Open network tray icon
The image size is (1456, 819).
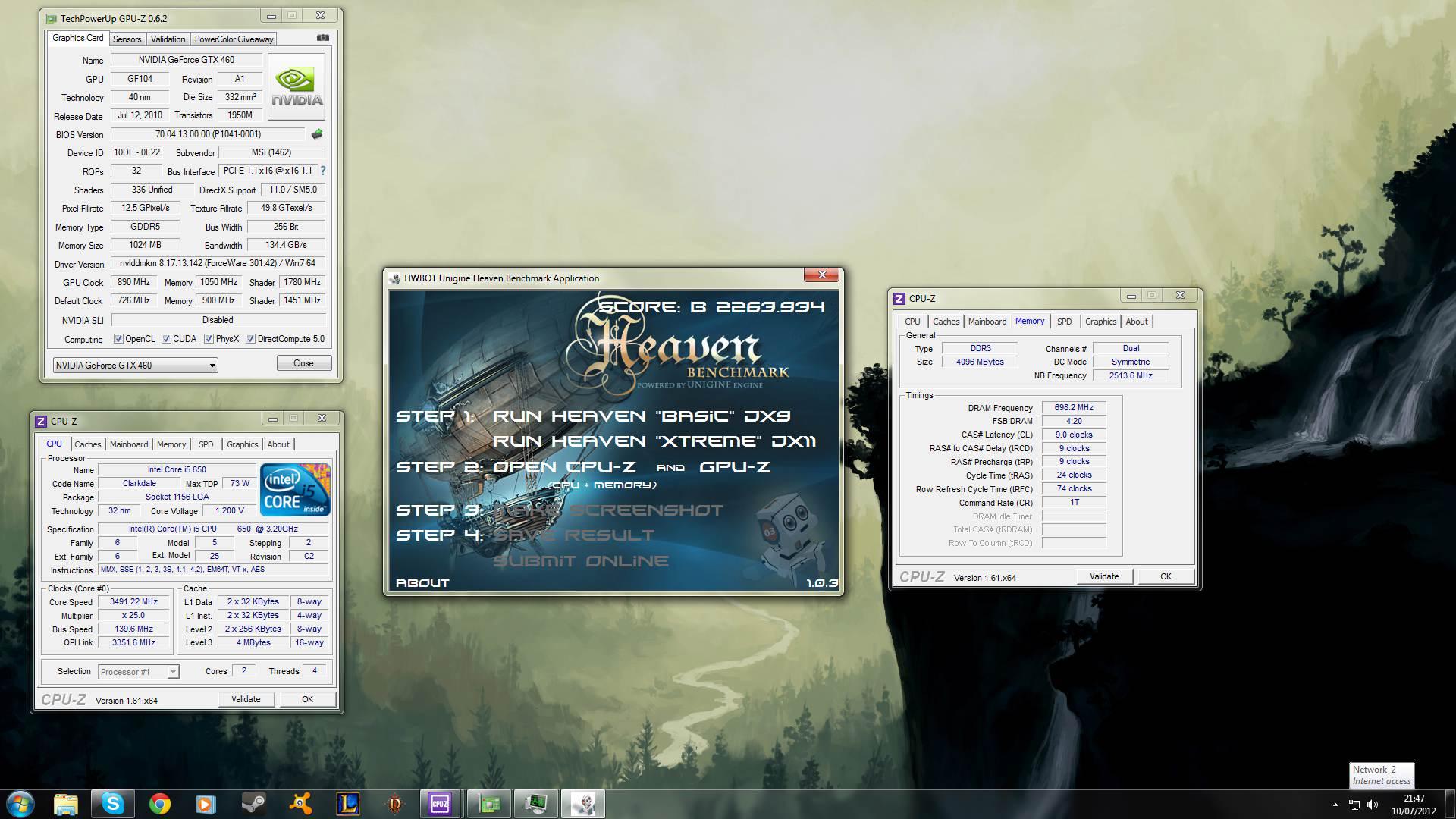[1354, 805]
